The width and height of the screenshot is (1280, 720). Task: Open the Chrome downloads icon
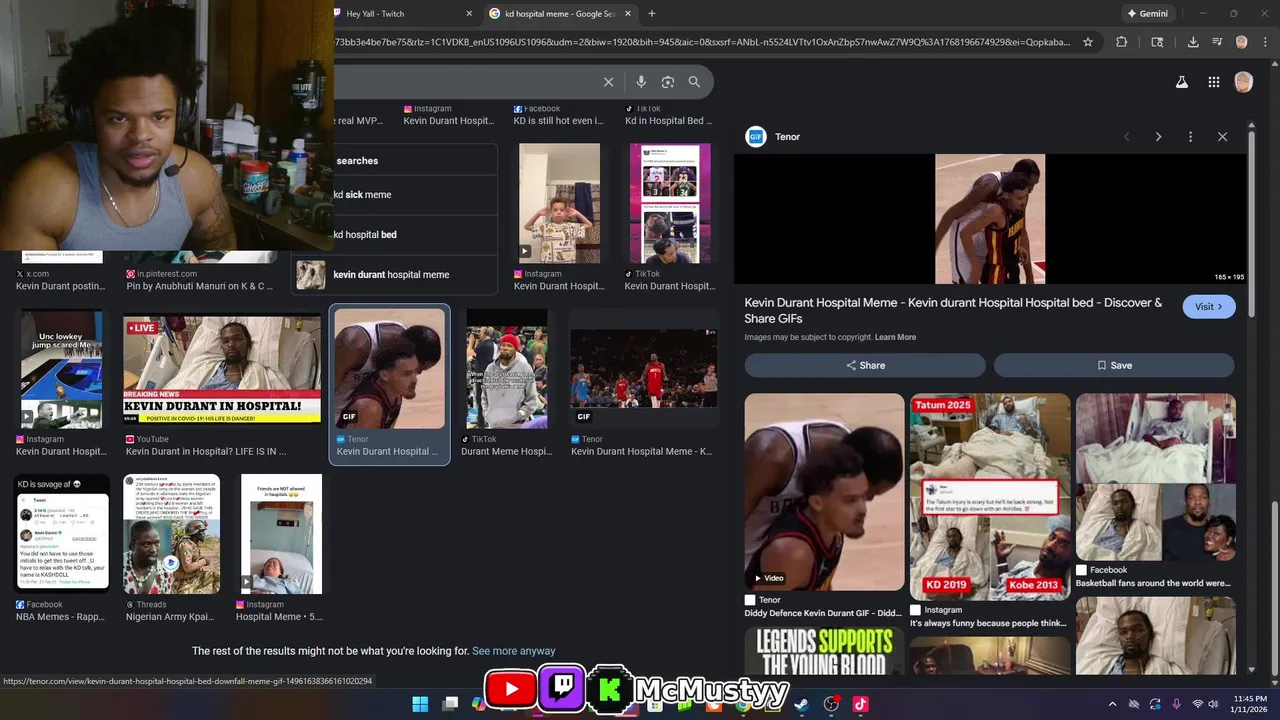pyautogui.click(x=1193, y=42)
